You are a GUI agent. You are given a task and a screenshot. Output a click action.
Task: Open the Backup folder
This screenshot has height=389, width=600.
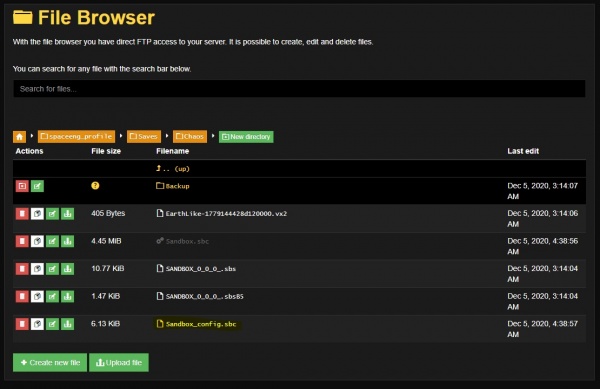pyautogui.click(x=173, y=186)
